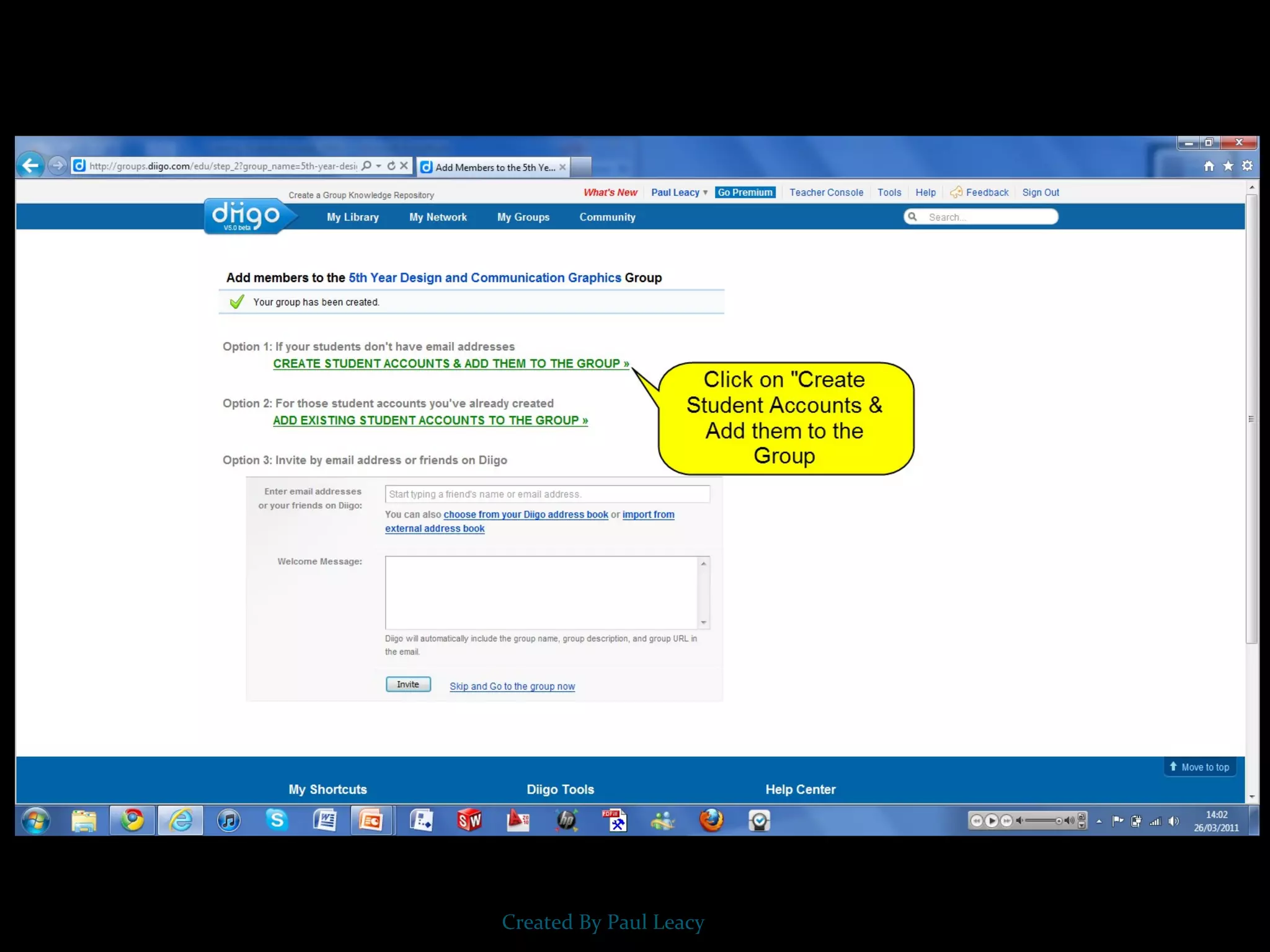
Task: Click the page scrollbar down arrow
Action: (1251, 797)
